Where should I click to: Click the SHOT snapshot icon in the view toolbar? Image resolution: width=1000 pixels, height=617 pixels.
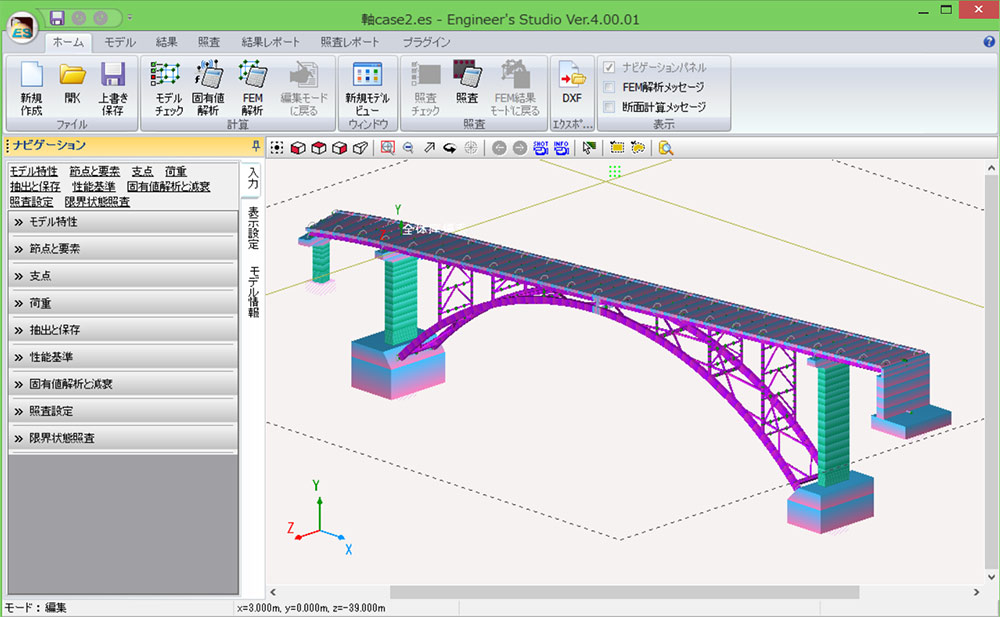[x=540, y=148]
